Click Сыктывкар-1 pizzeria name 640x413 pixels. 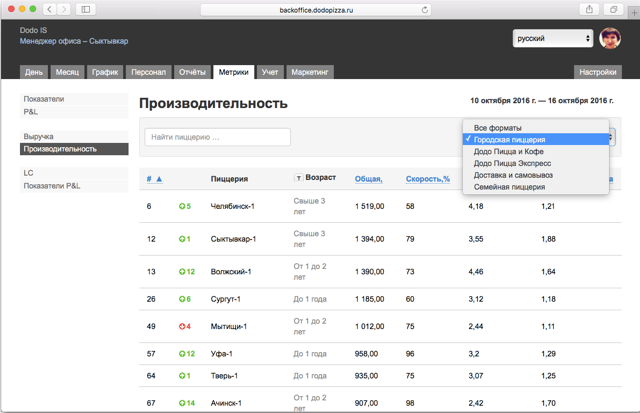pyautogui.click(x=233, y=239)
